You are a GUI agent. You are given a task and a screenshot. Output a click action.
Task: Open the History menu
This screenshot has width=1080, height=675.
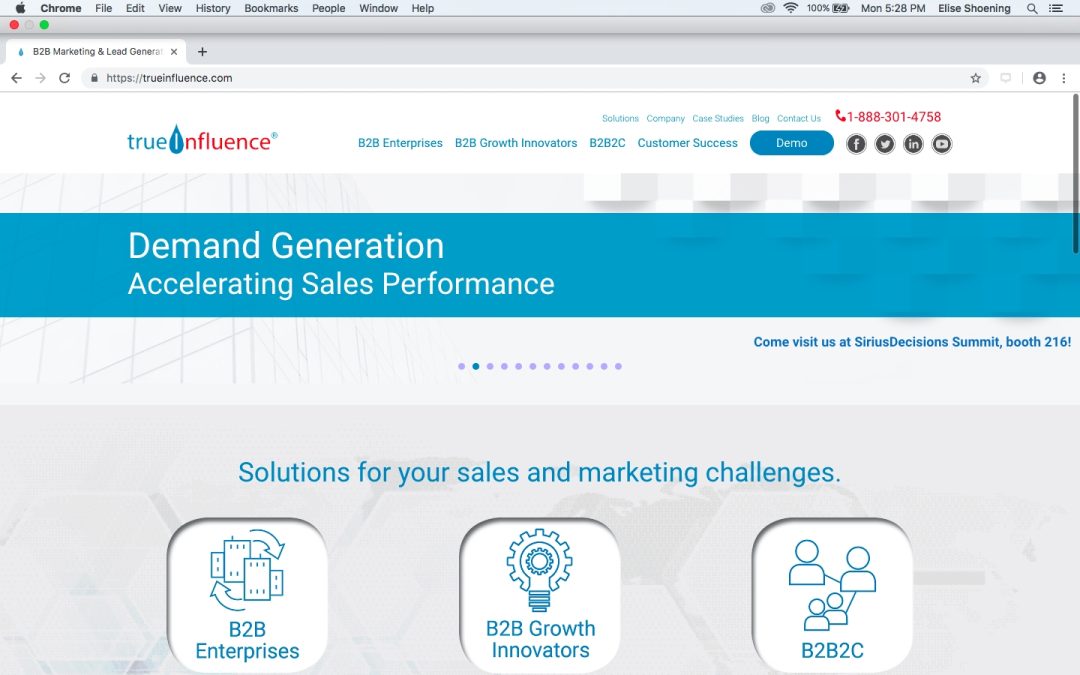[x=213, y=8]
